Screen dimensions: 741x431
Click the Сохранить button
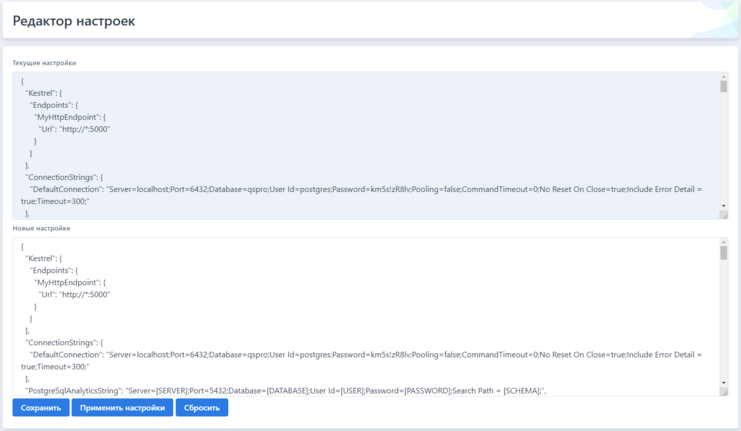click(41, 408)
